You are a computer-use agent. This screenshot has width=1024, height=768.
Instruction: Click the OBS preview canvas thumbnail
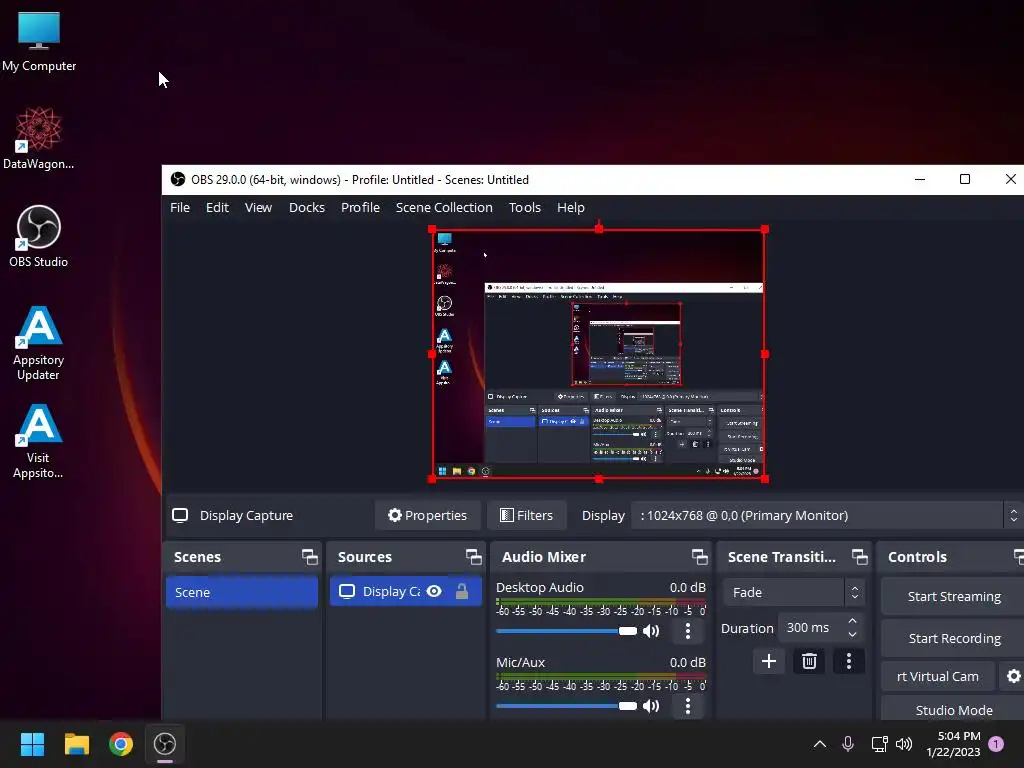598,354
